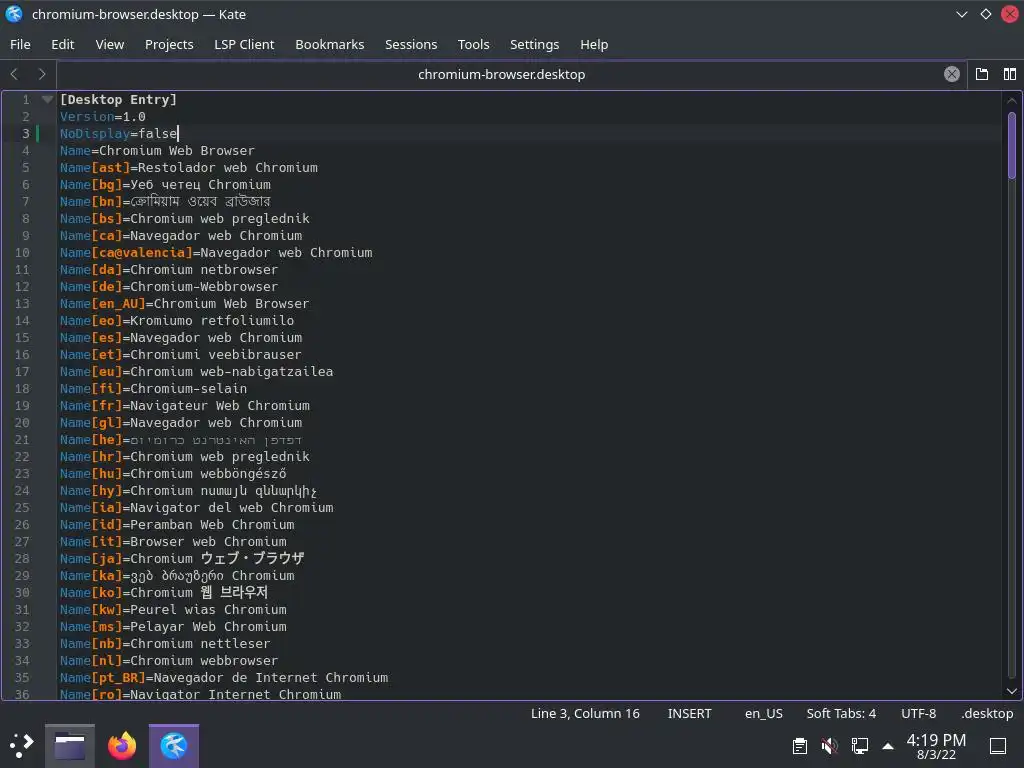This screenshot has height=768, width=1024.
Task: Open the Sessions menu
Action: click(x=411, y=44)
